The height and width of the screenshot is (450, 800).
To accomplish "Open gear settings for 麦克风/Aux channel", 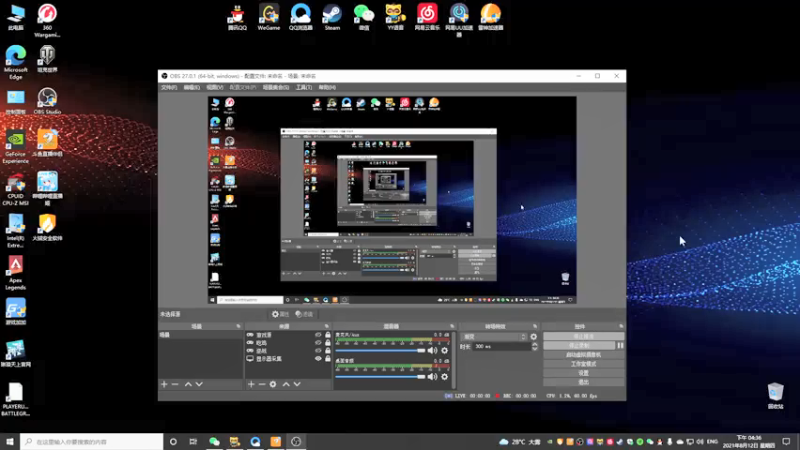I will point(444,351).
